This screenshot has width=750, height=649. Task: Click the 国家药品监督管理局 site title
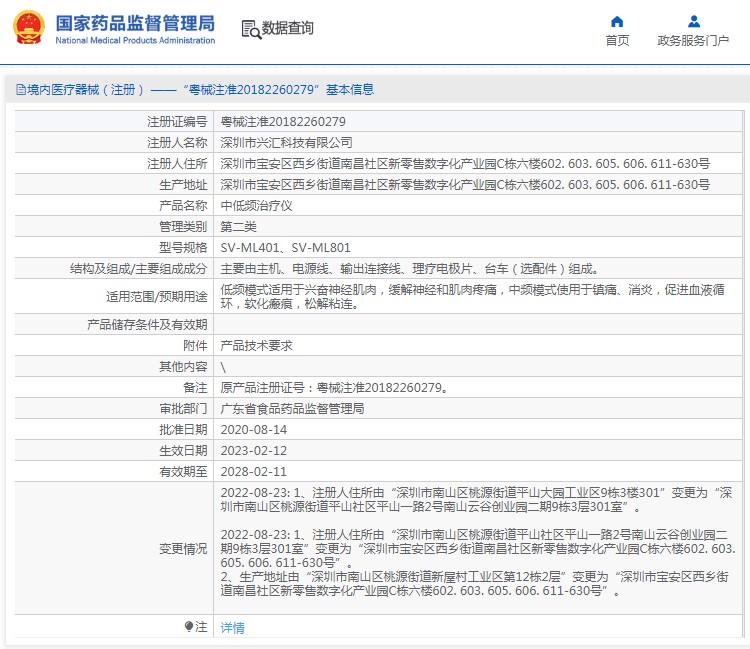pos(135,22)
